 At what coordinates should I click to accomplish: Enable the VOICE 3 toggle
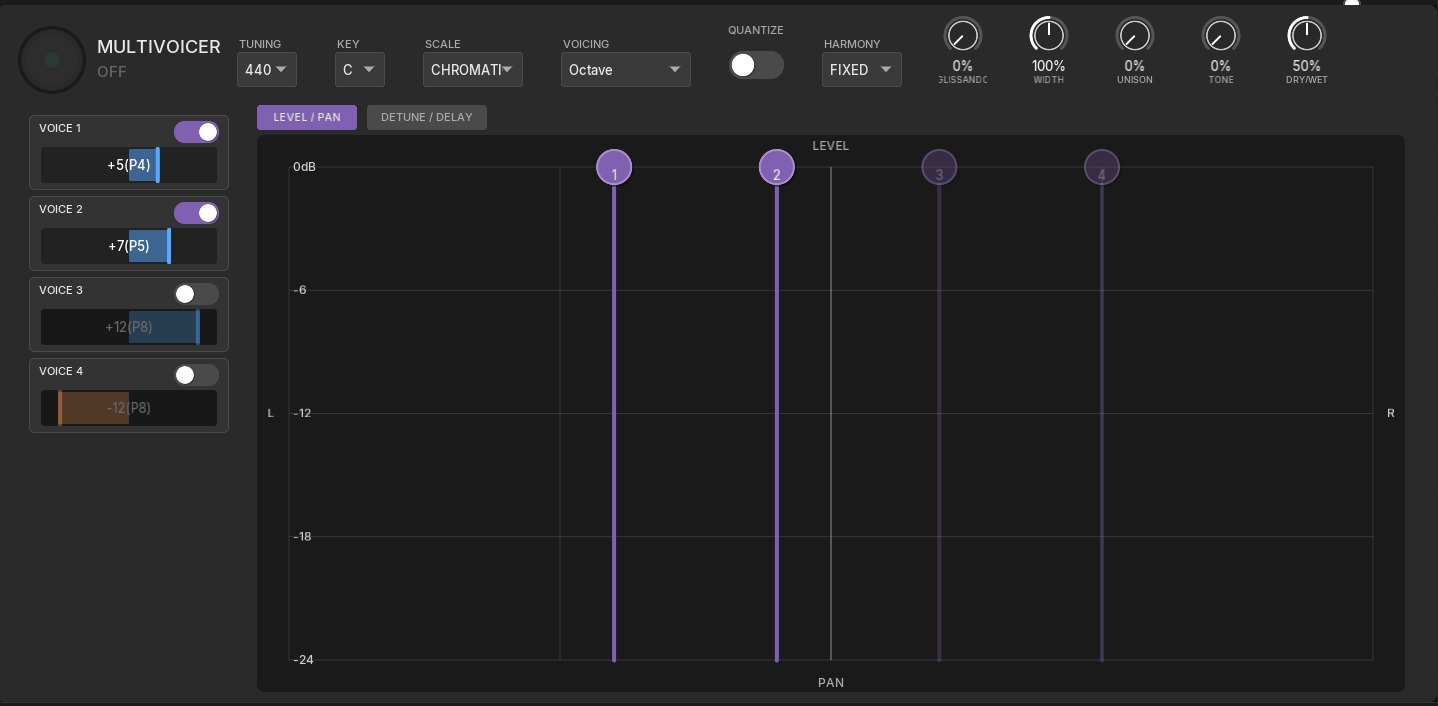point(196,294)
